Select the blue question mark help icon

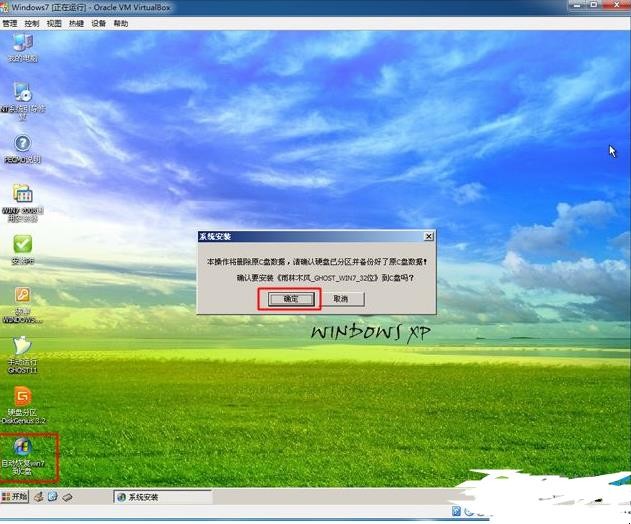(23, 149)
